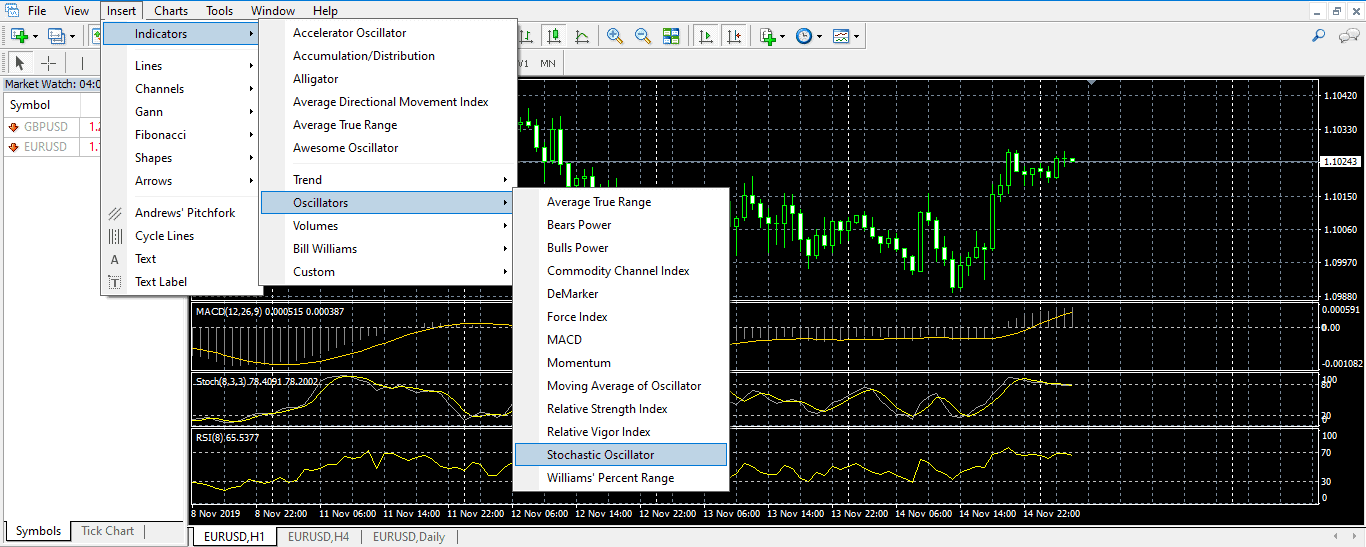Switch to EURUSD,H4 chart tab
This screenshot has height=547, width=1366.
(319, 537)
